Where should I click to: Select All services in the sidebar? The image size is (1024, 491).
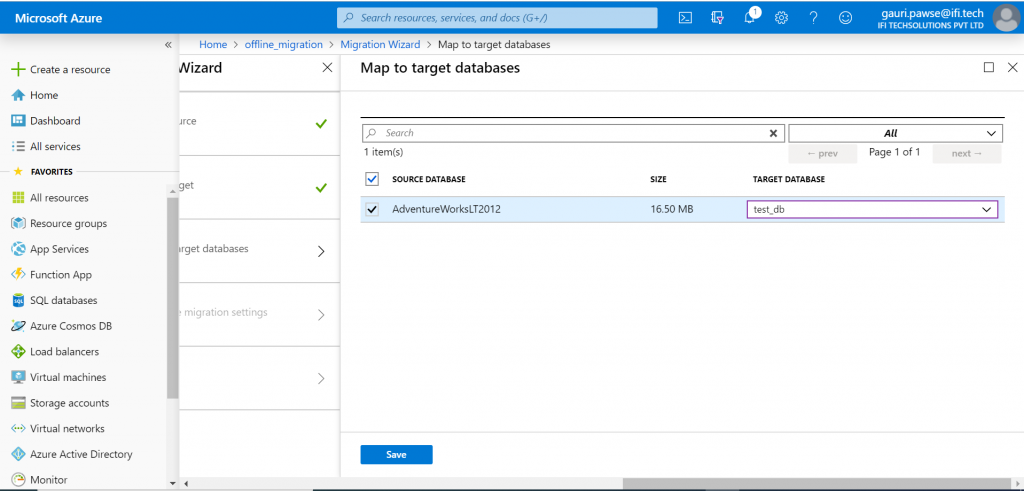[56, 146]
